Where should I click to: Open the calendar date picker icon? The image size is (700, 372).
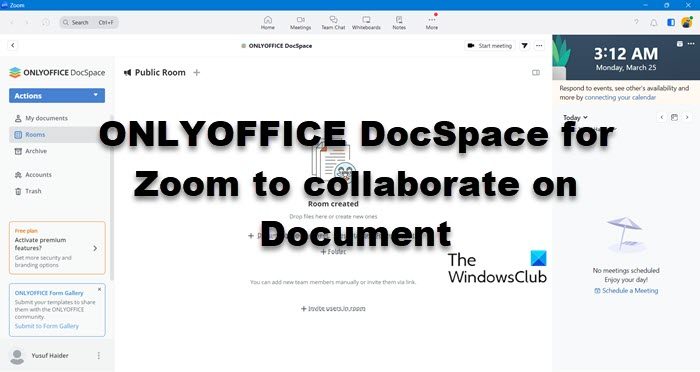point(674,117)
